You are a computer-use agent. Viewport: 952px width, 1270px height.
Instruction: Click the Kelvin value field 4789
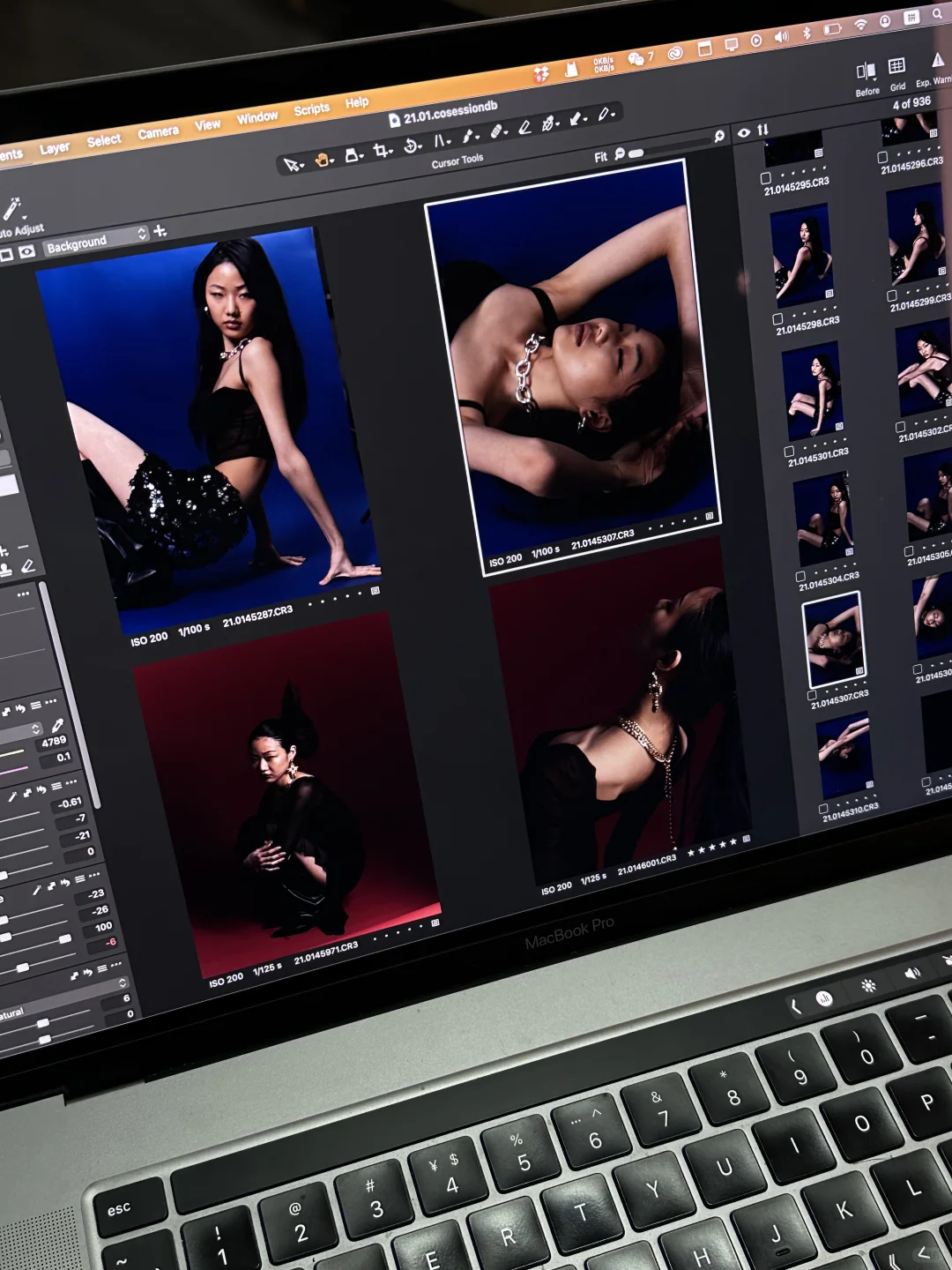54,741
